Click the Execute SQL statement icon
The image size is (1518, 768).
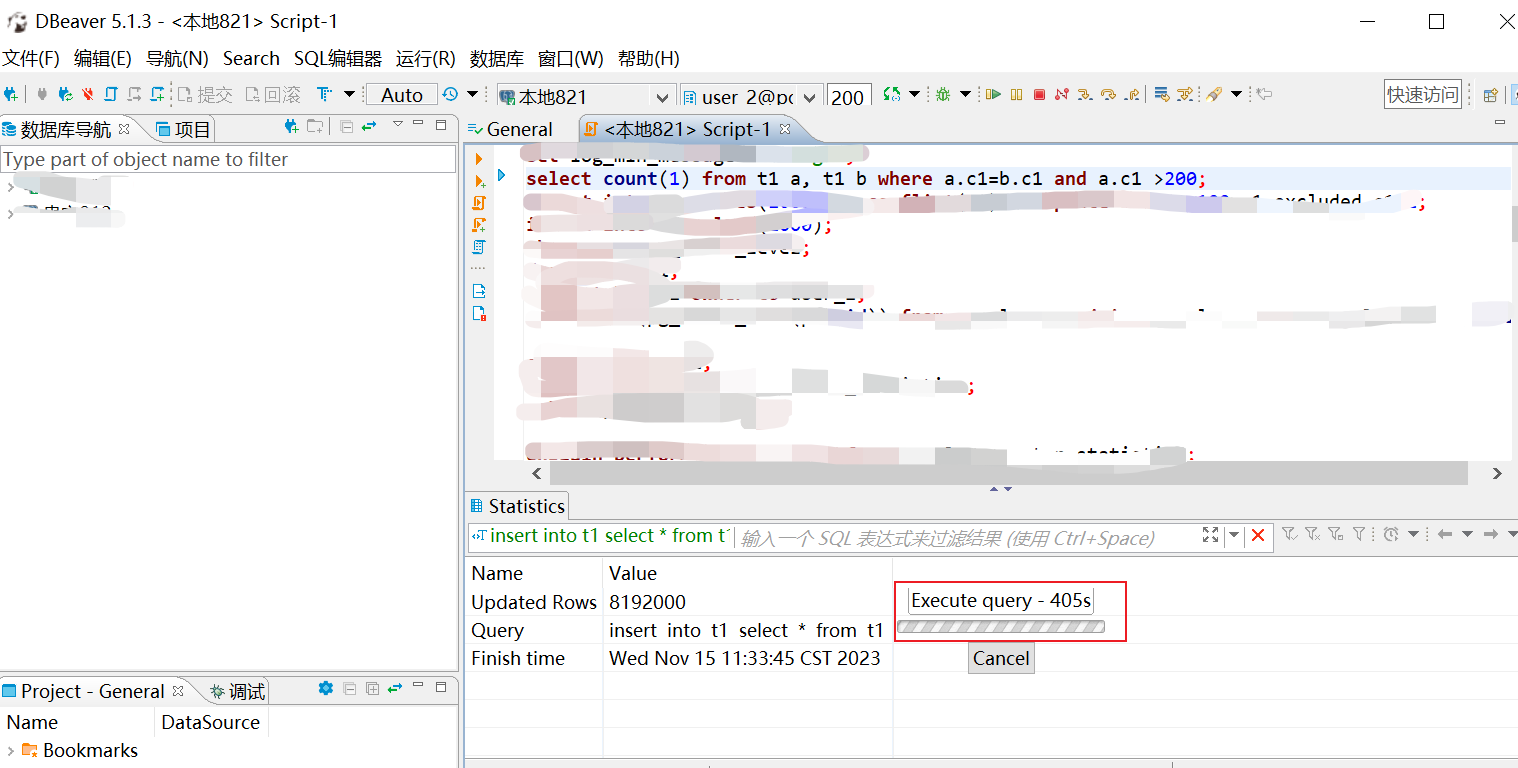[995, 96]
